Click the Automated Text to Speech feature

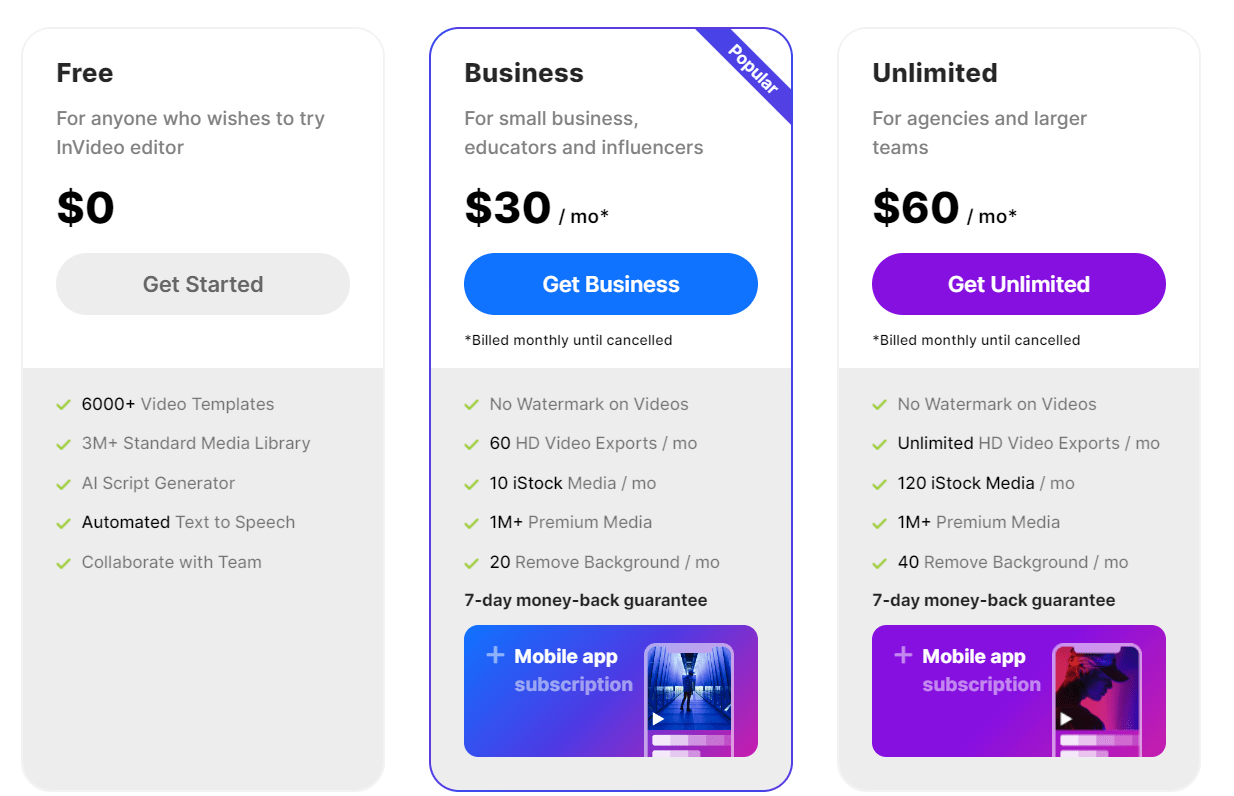(x=188, y=522)
